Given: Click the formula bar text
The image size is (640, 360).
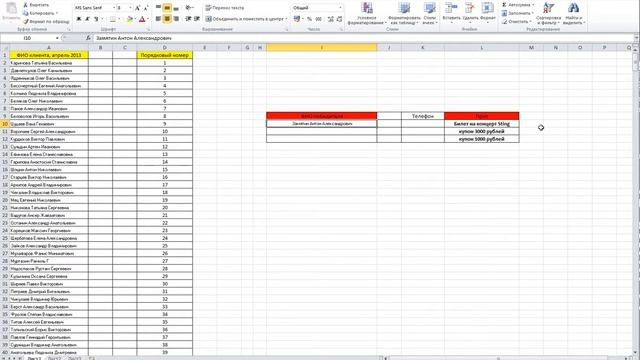Looking at the screenshot, I should [x=134, y=38].
